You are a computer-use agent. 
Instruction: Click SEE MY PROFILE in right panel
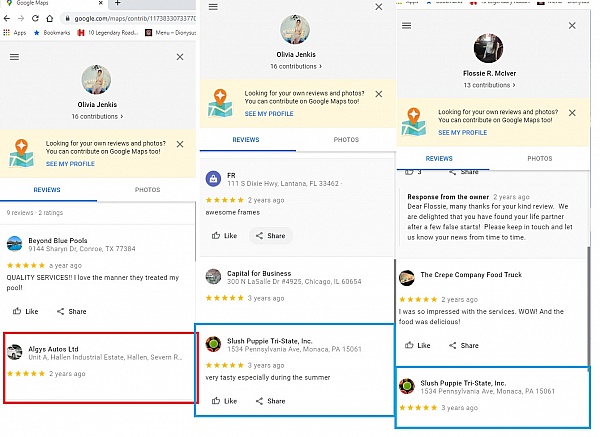click(463, 132)
